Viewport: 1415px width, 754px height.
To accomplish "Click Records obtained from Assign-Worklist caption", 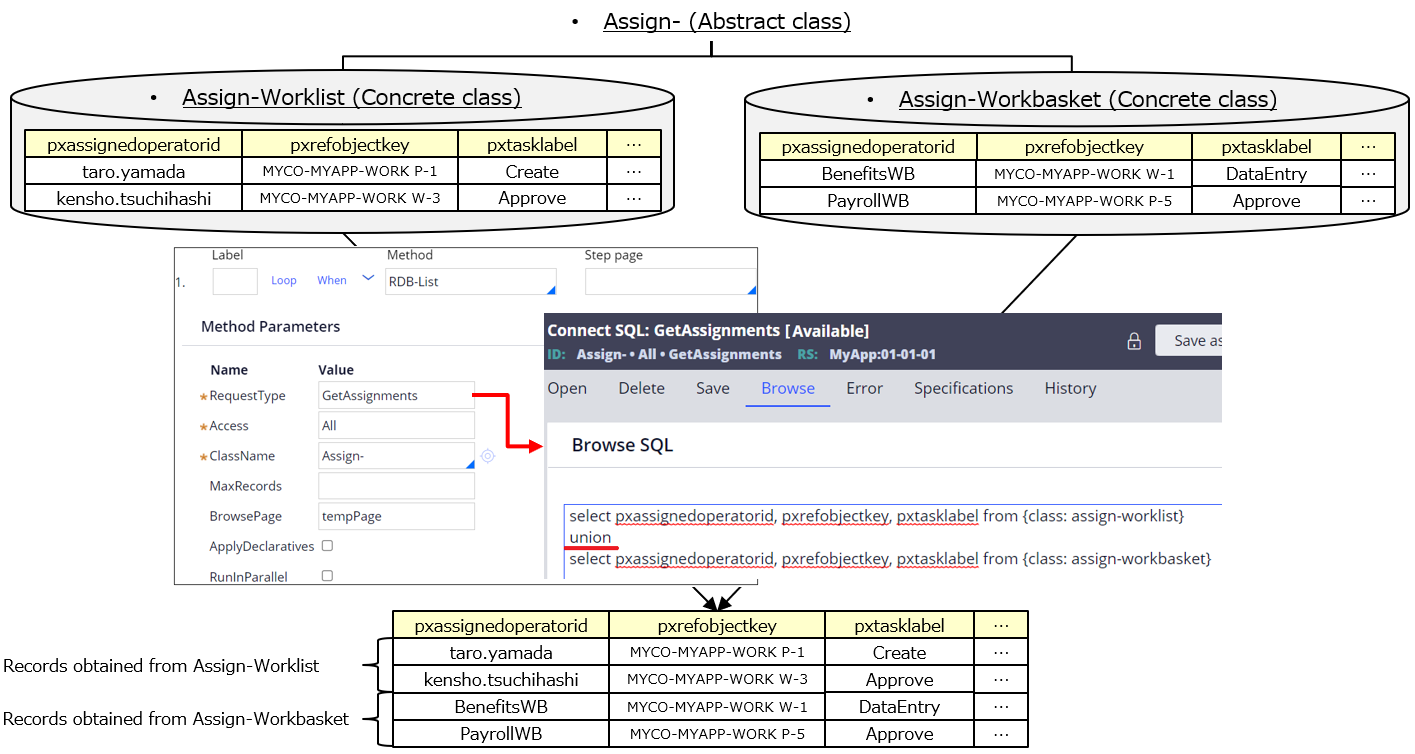I will 161,666.
